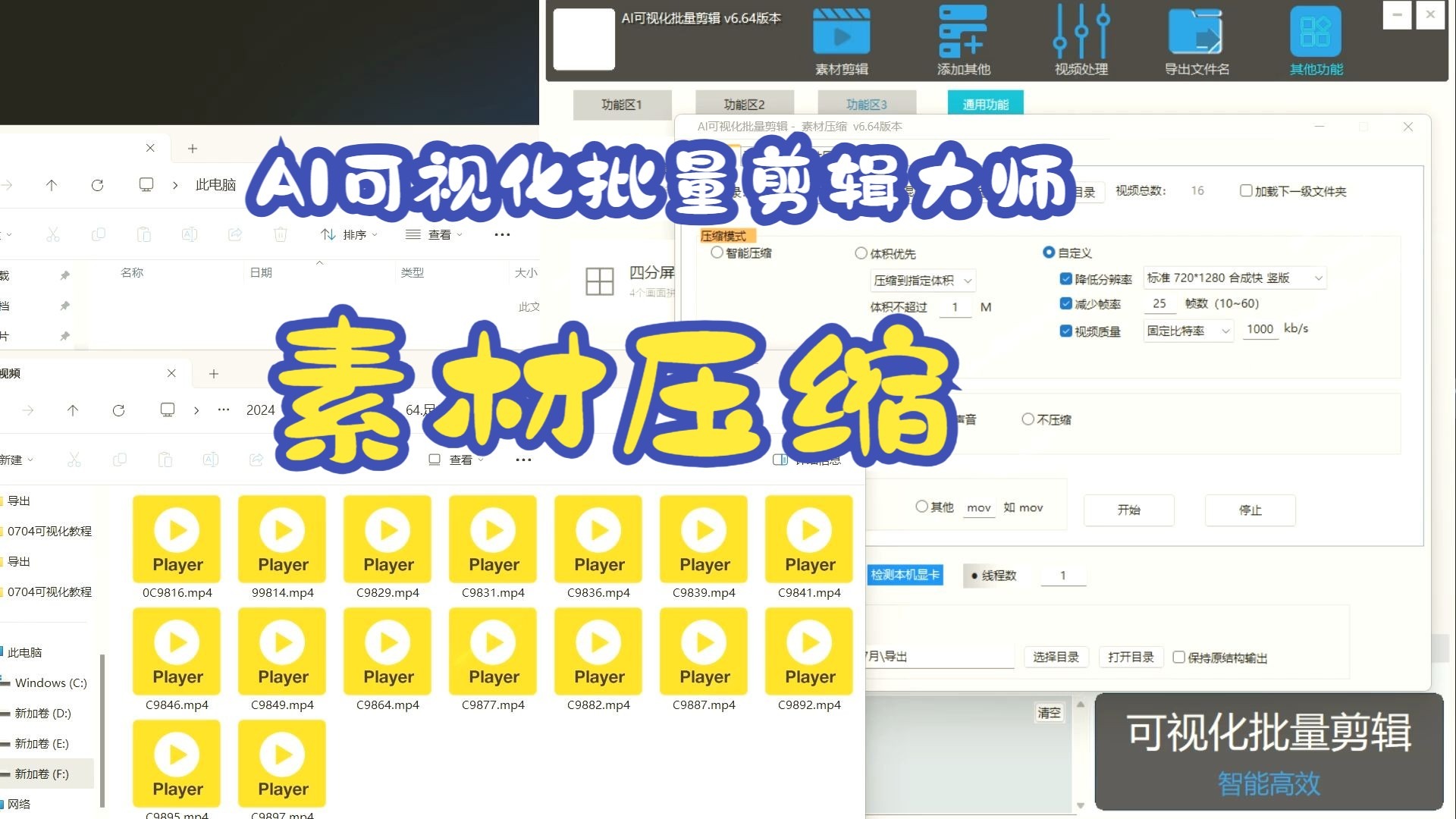This screenshot has width=1456, height=819.
Task: Open new tab in lower Explorer window
Action: [214, 374]
